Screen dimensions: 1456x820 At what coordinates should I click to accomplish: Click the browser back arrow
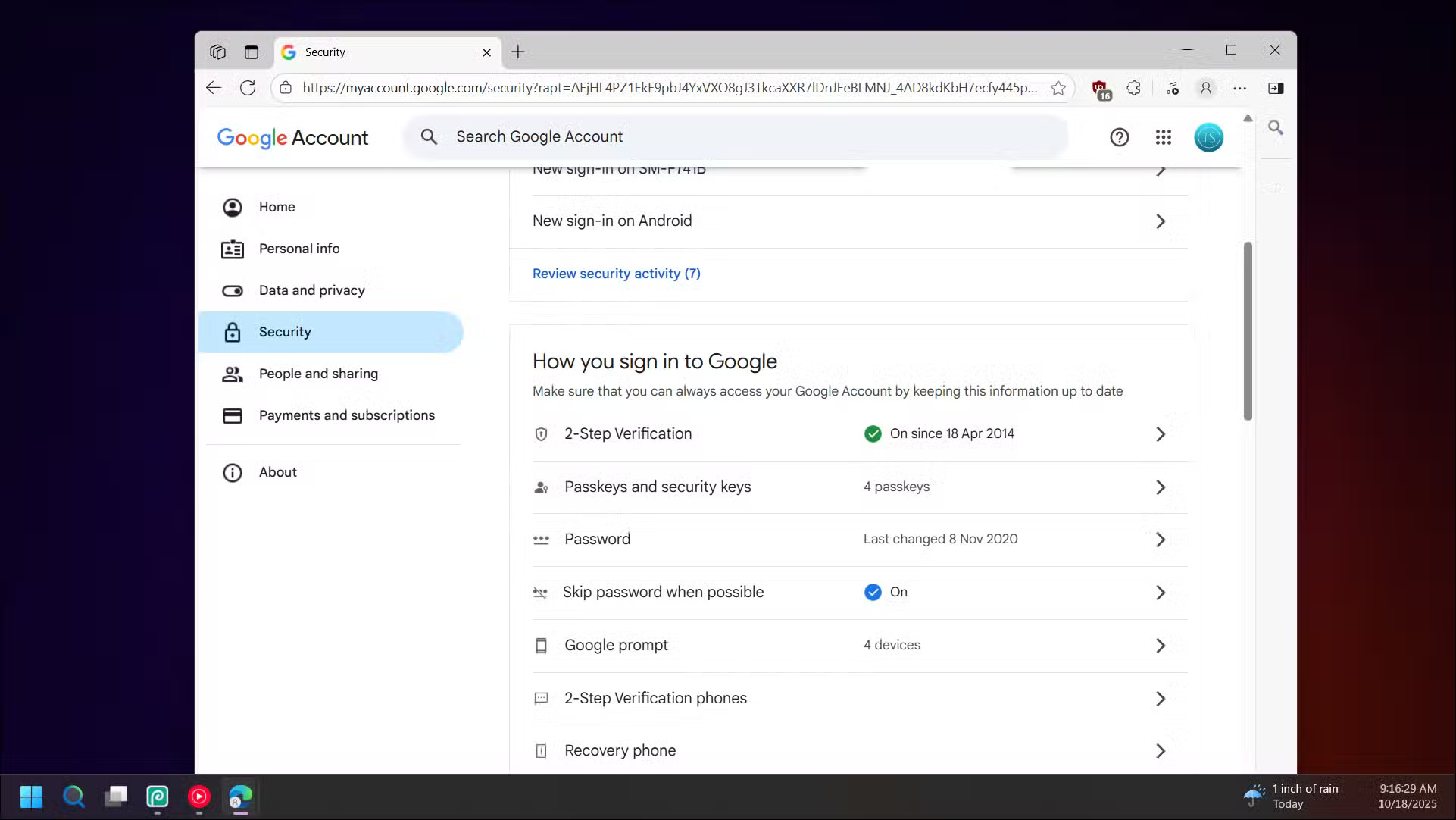coord(214,88)
